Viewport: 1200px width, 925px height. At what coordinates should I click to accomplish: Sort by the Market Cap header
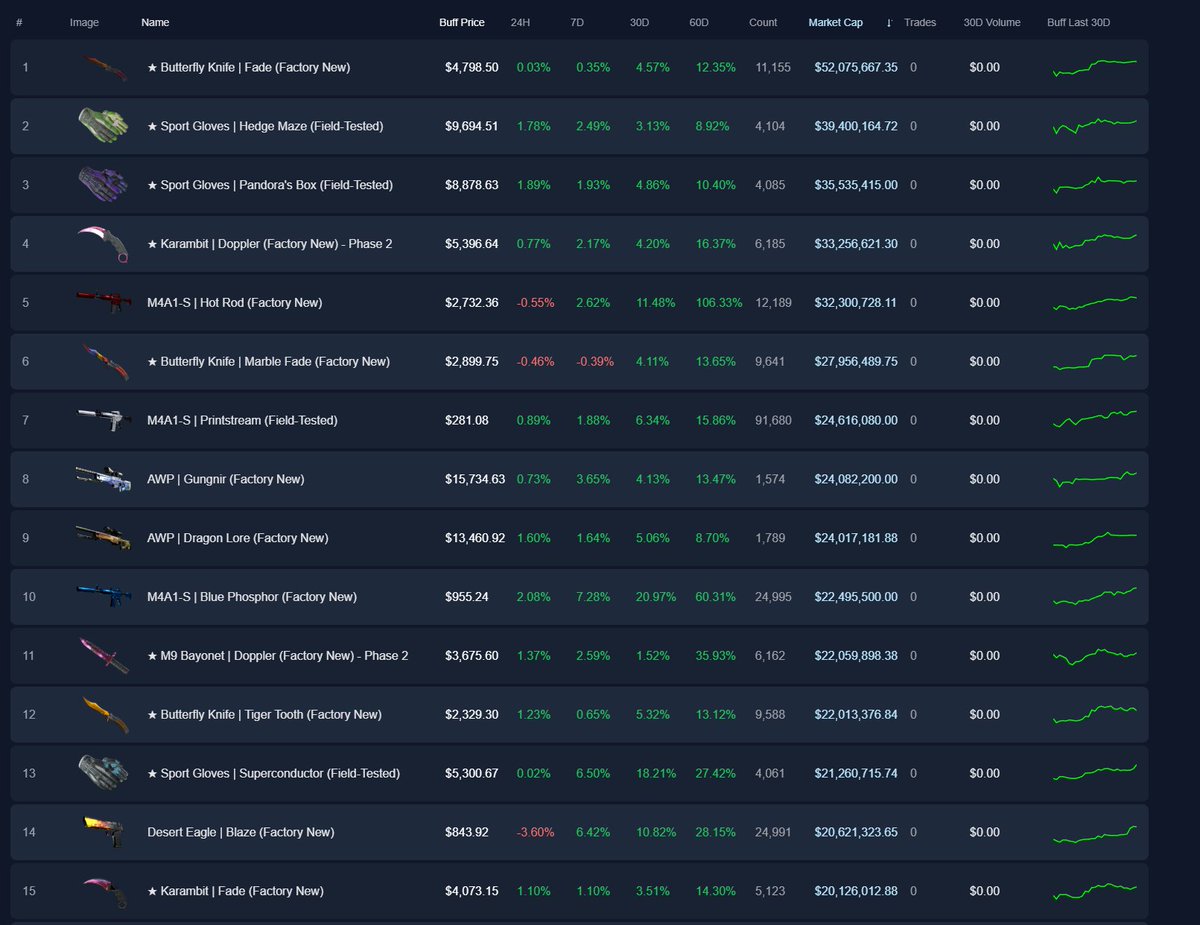835,22
